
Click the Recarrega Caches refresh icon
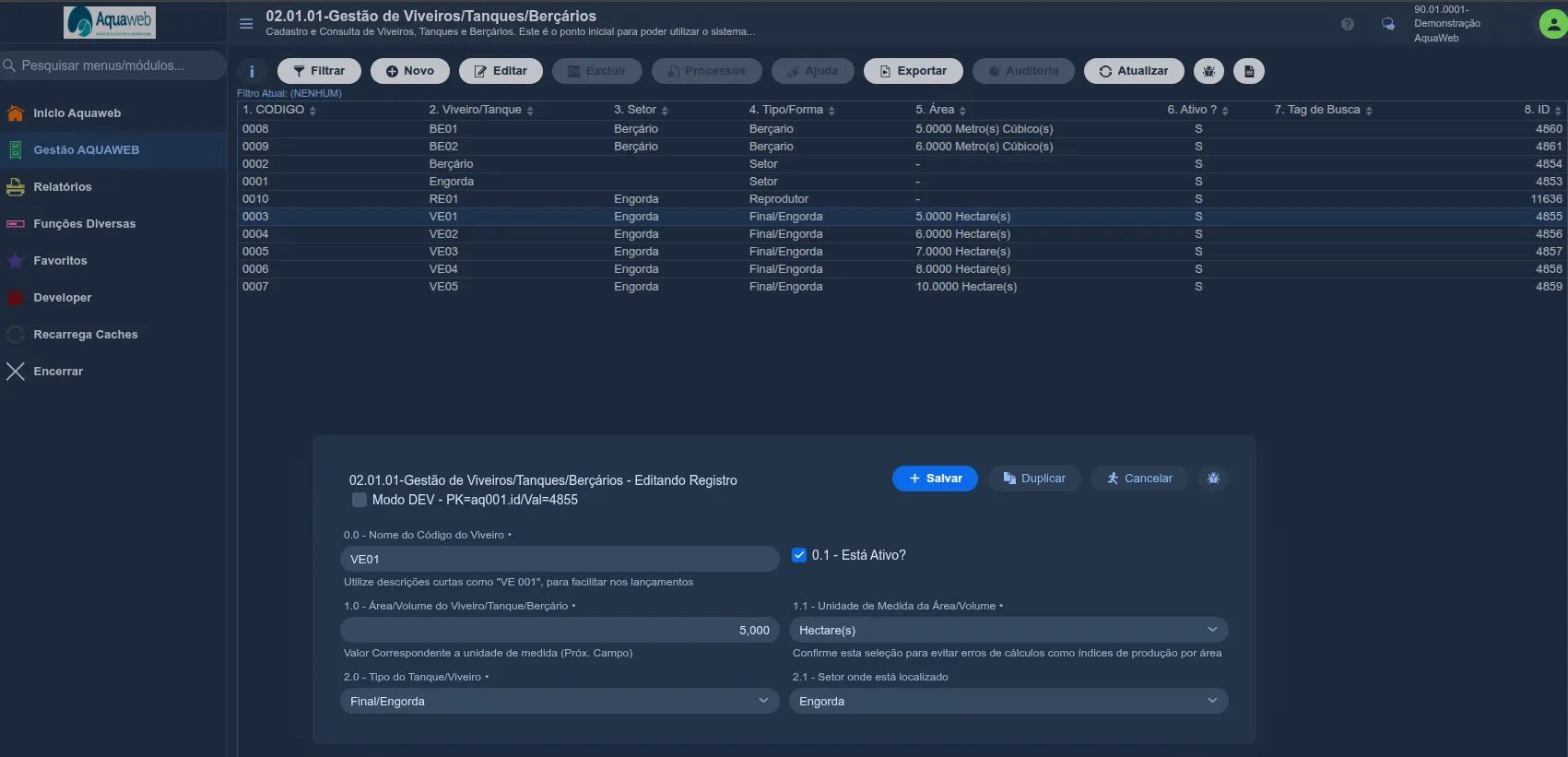pyautogui.click(x=16, y=335)
